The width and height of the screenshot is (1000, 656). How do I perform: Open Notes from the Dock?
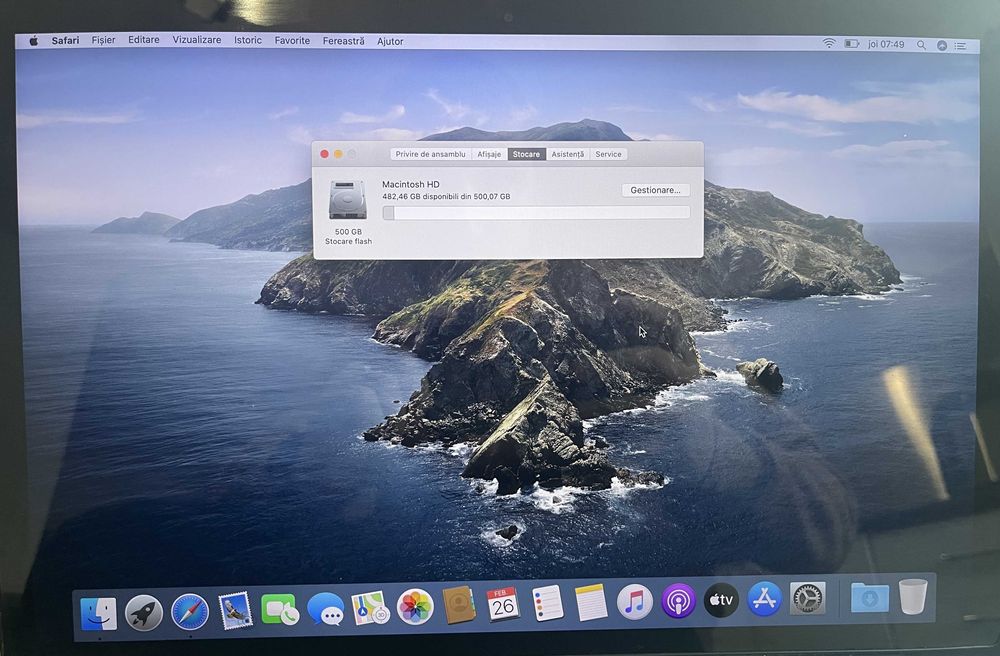[x=591, y=602]
